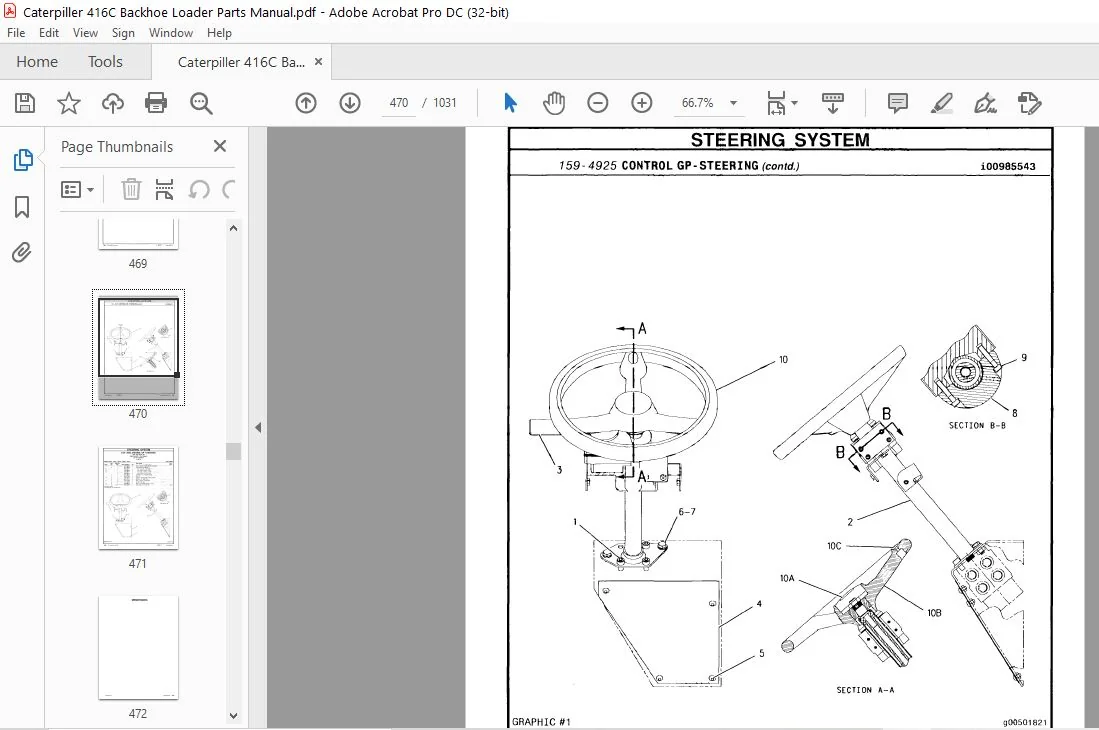The width and height of the screenshot is (1099, 730).
Task: Click the fit page width tool
Action: pos(776,103)
